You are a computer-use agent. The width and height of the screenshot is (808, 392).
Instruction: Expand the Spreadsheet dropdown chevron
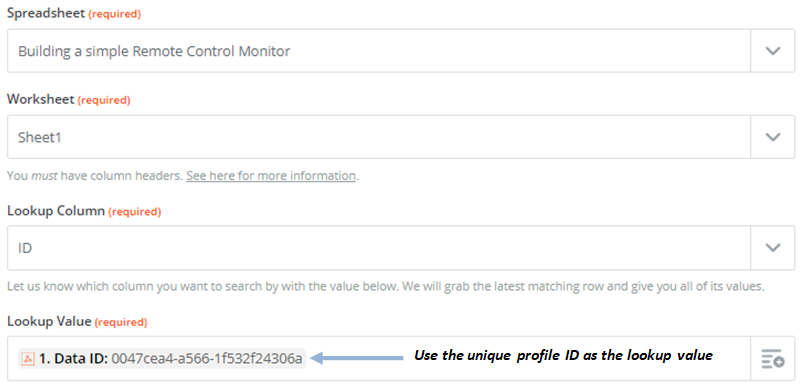[x=772, y=50]
